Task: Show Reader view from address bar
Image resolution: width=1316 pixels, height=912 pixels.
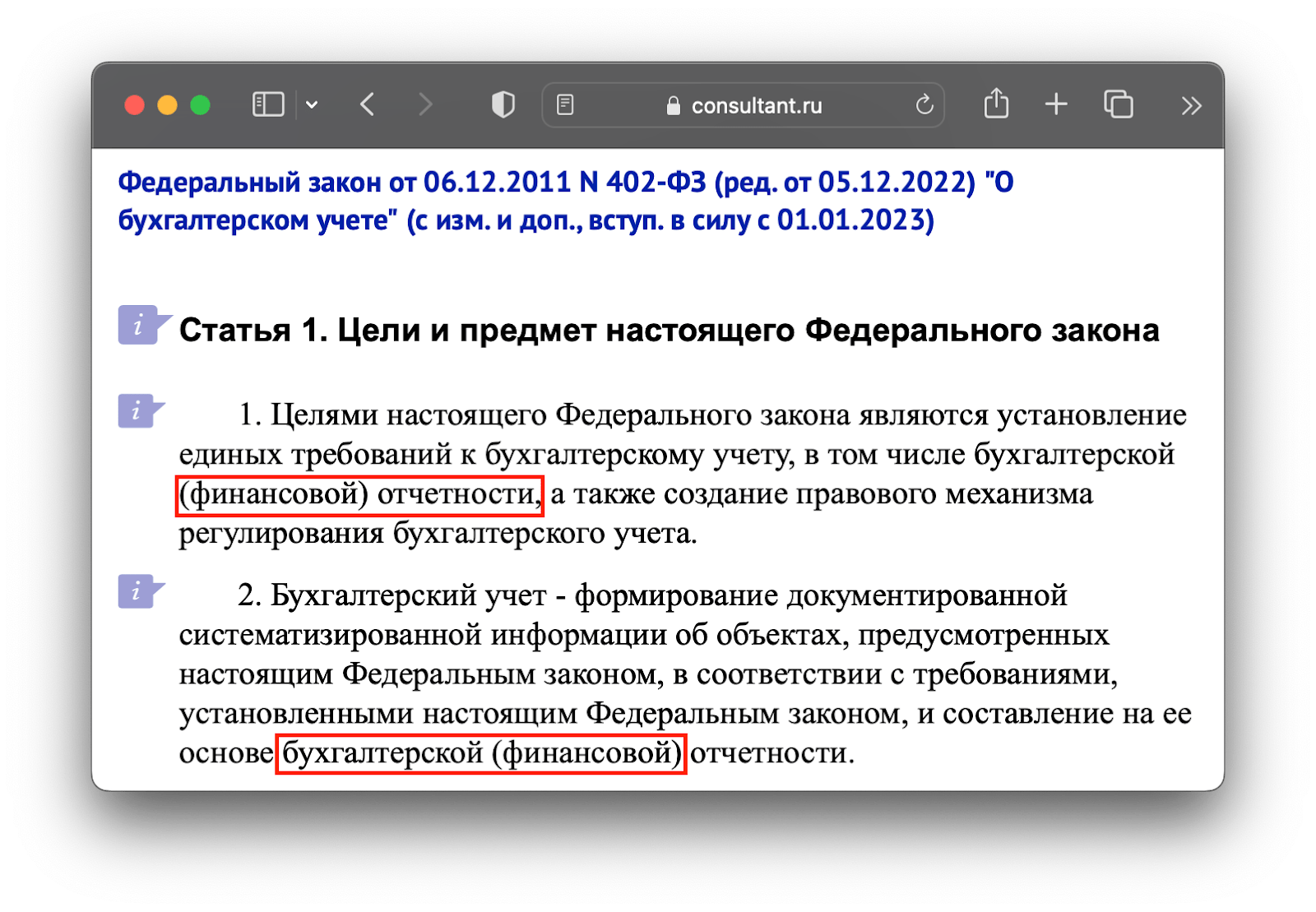Action: pos(565,105)
